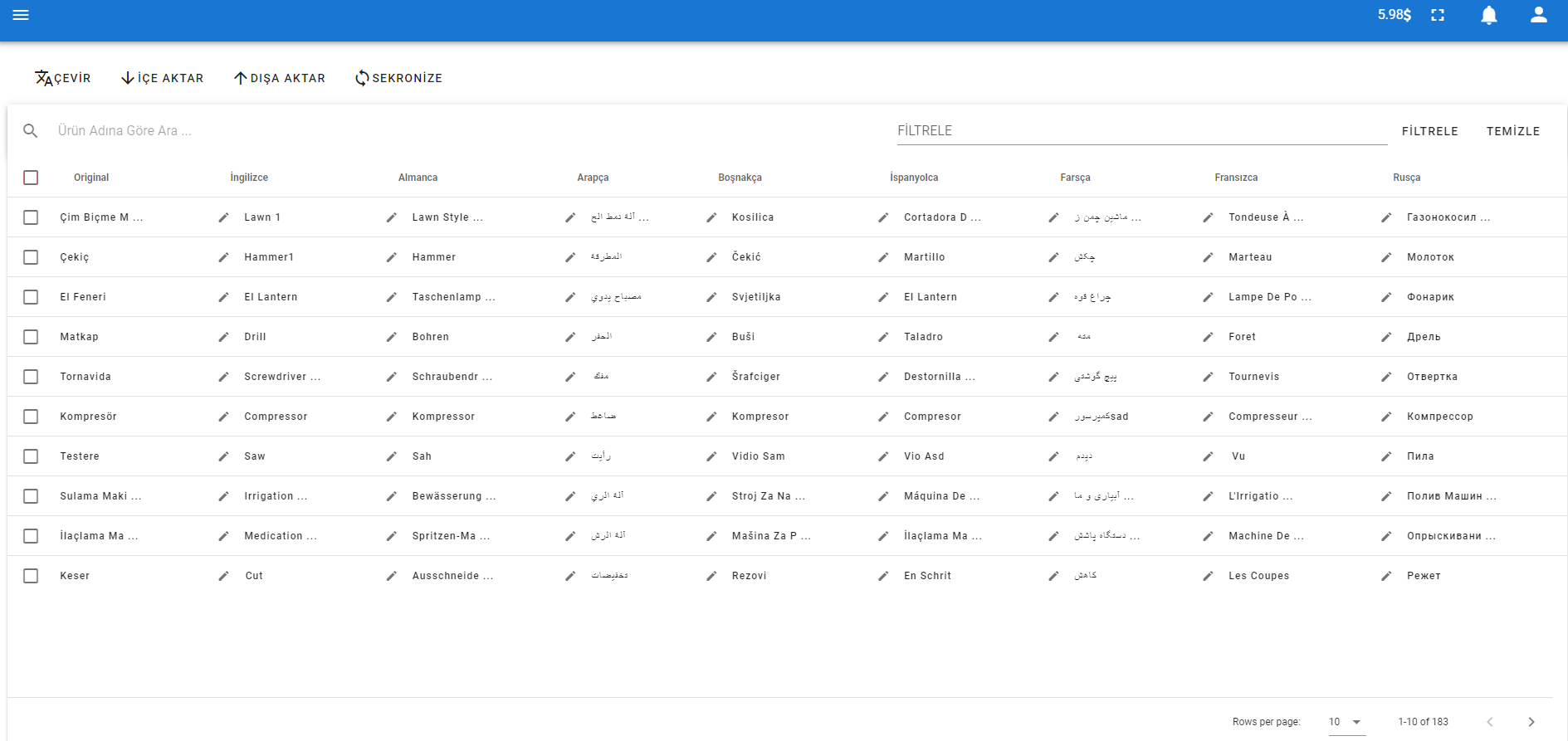Check the Testere row checkbox

31,456
